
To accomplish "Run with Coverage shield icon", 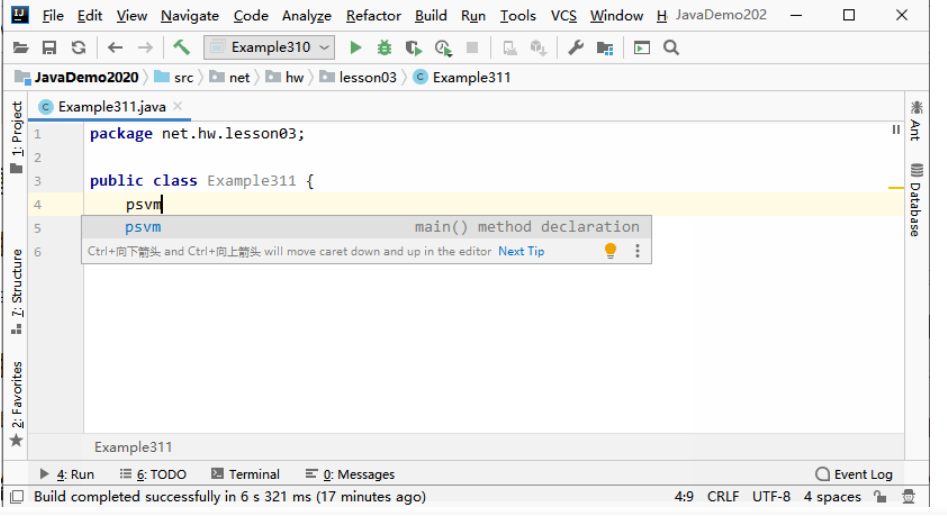I will 414,48.
